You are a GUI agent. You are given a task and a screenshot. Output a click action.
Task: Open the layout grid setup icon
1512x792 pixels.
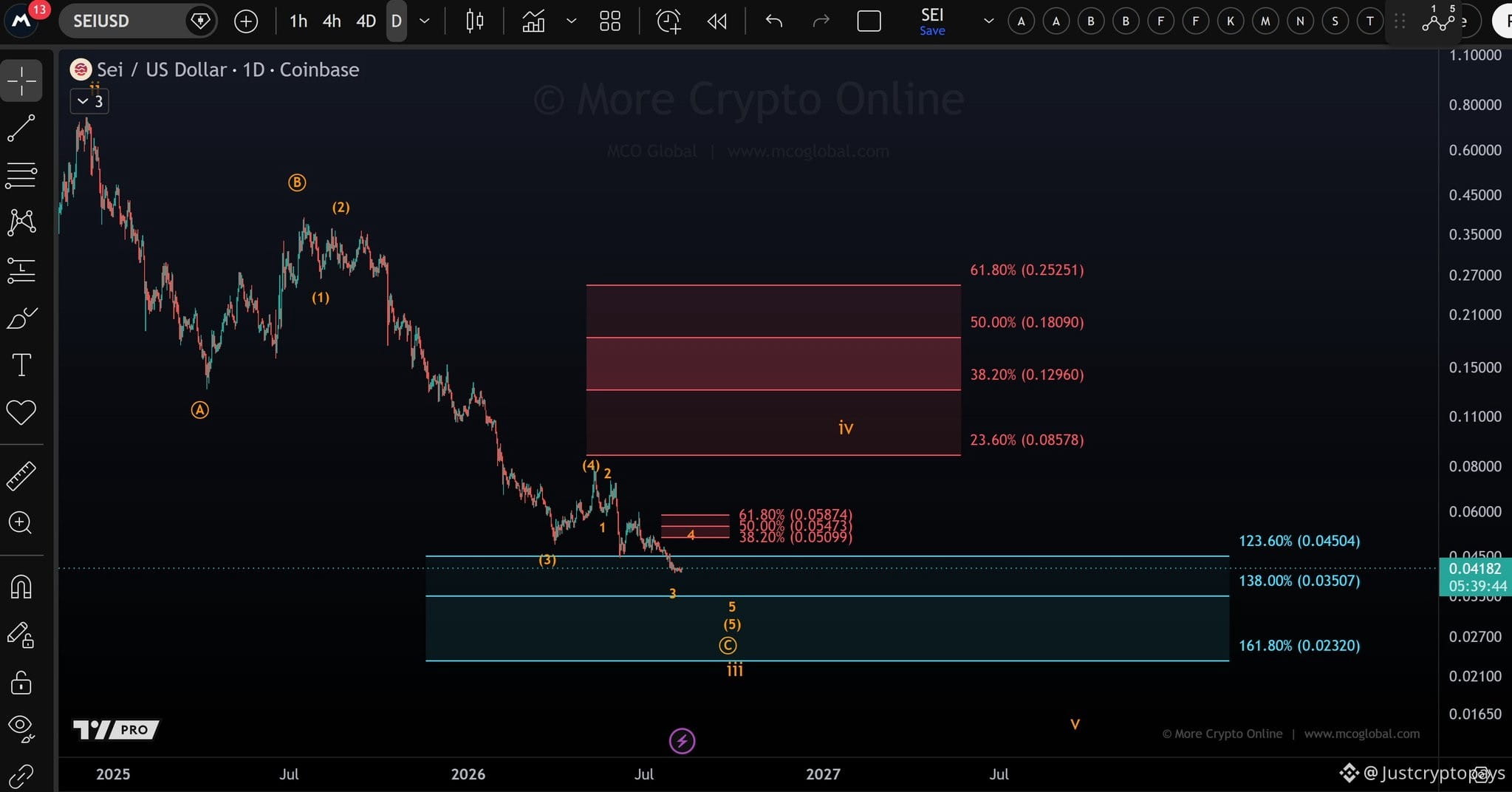[x=610, y=21]
